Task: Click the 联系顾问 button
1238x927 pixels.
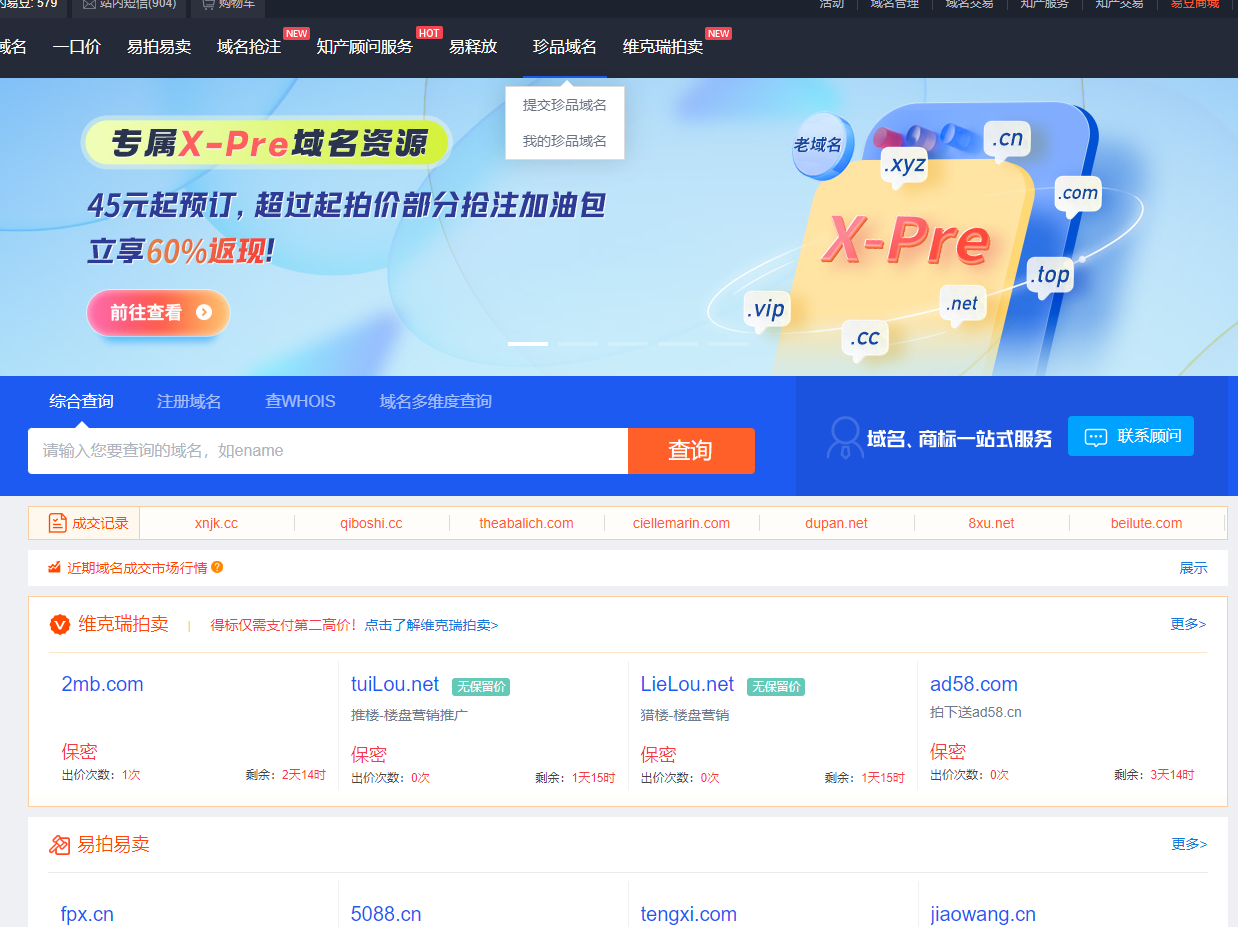Action: pyautogui.click(x=1131, y=436)
